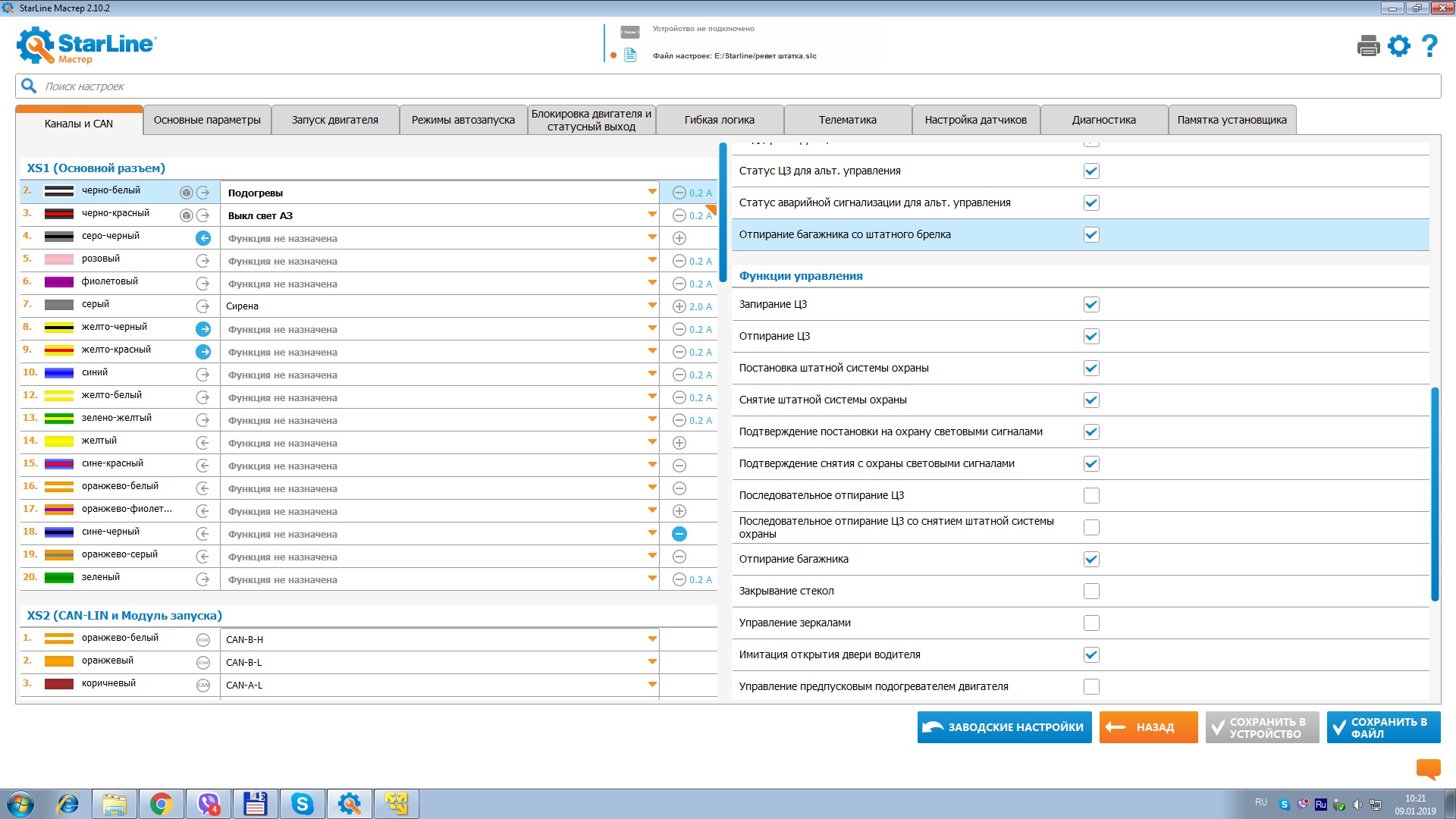Viewport: 1456px width, 819px height.
Task: Uncheck Запирание ЦЗ checkbox
Action: [x=1091, y=305]
